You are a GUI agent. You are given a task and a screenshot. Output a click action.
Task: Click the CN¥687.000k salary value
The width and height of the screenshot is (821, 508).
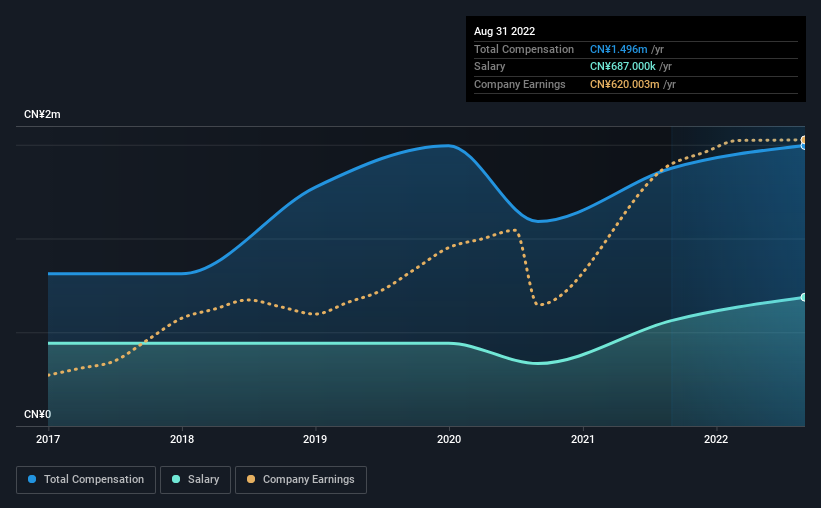(623, 67)
